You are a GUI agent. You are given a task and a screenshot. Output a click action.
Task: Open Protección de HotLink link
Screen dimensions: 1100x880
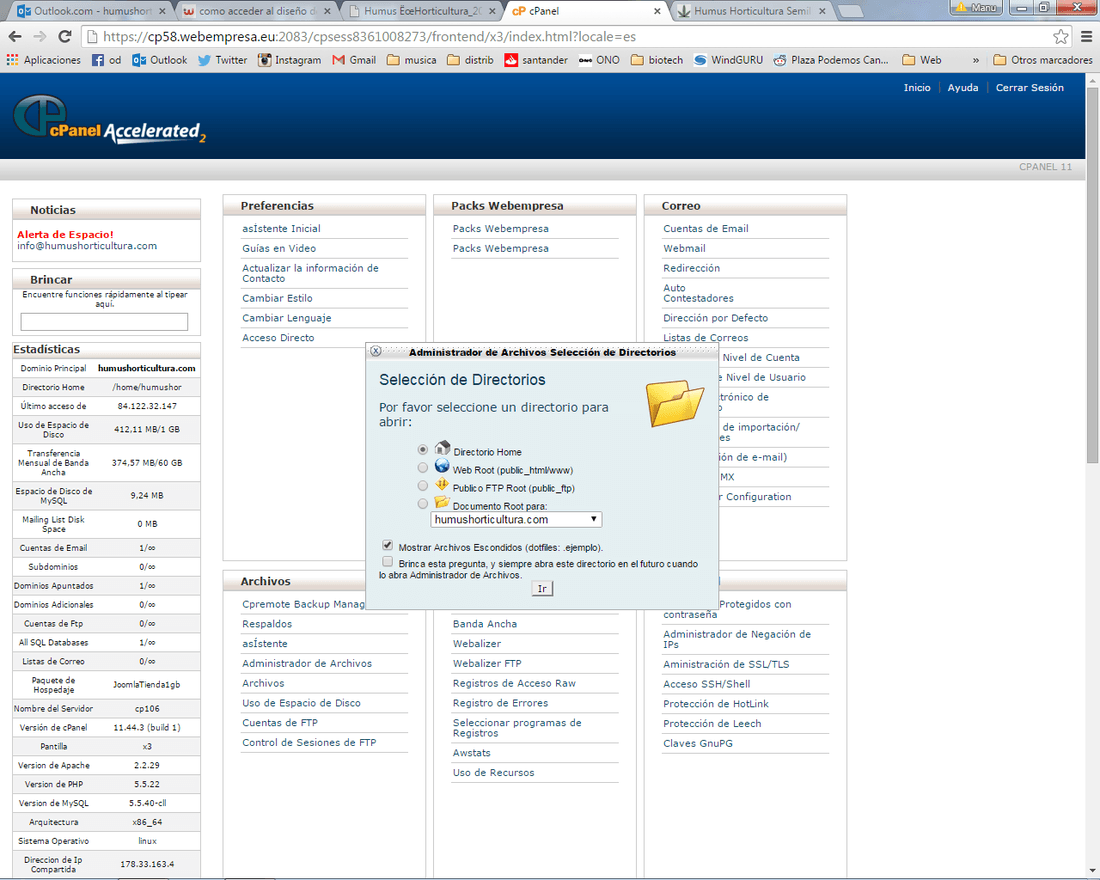[716, 703]
